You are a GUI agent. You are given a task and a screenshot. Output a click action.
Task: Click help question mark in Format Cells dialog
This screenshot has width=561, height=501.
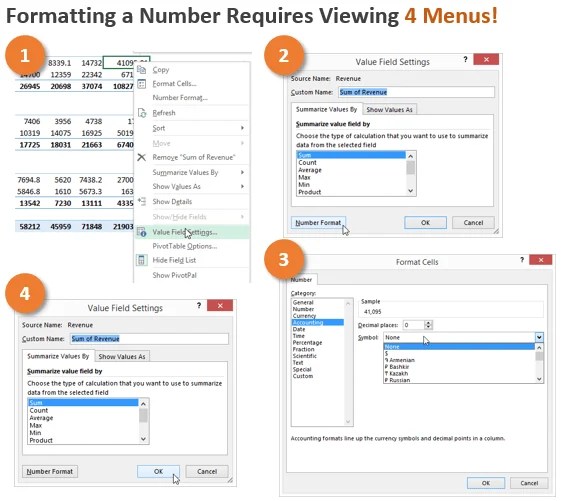click(x=522, y=259)
